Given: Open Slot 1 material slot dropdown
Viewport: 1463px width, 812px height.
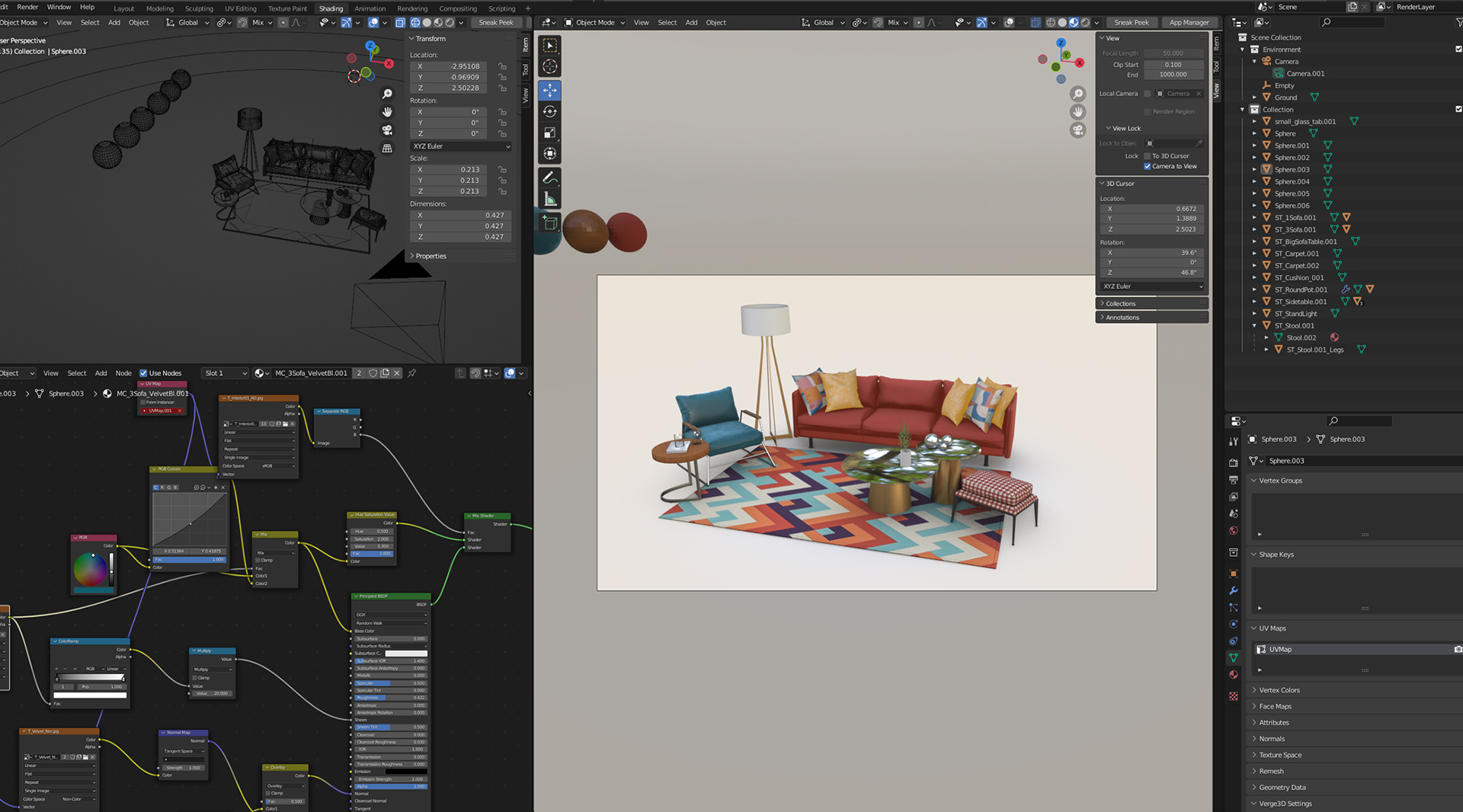Looking at the screenshot, I should pos(225,373).
